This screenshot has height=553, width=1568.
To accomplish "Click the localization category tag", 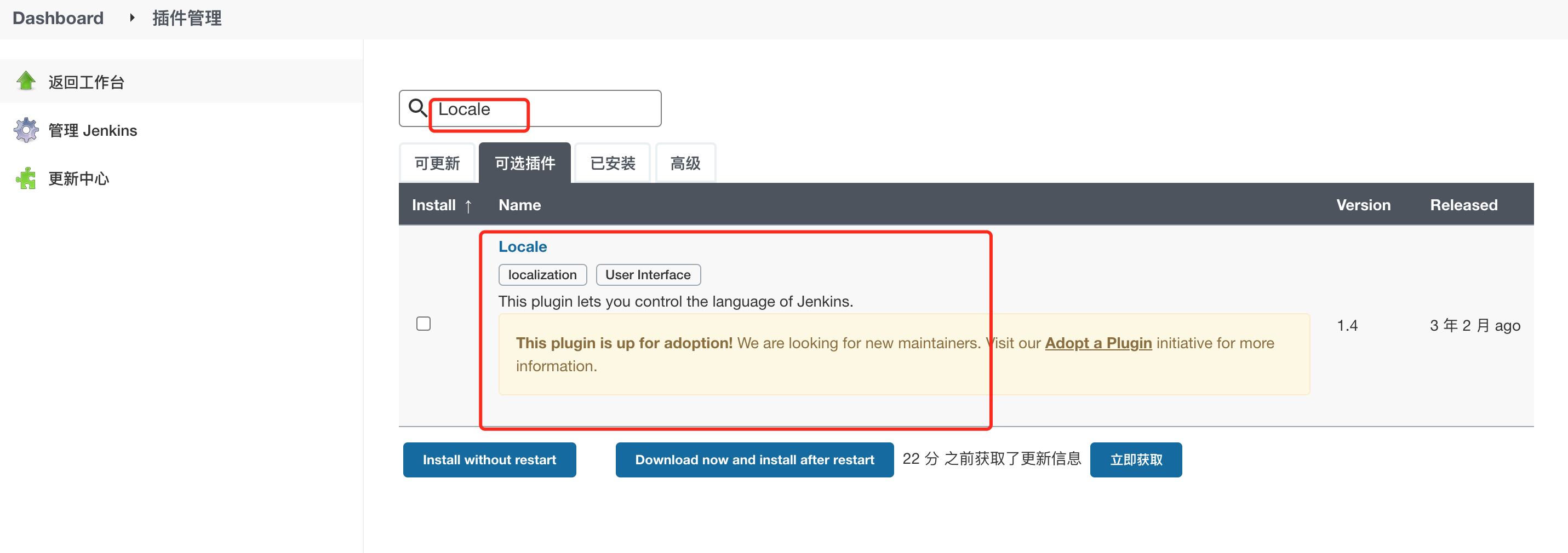I will (x=542, y=275).
